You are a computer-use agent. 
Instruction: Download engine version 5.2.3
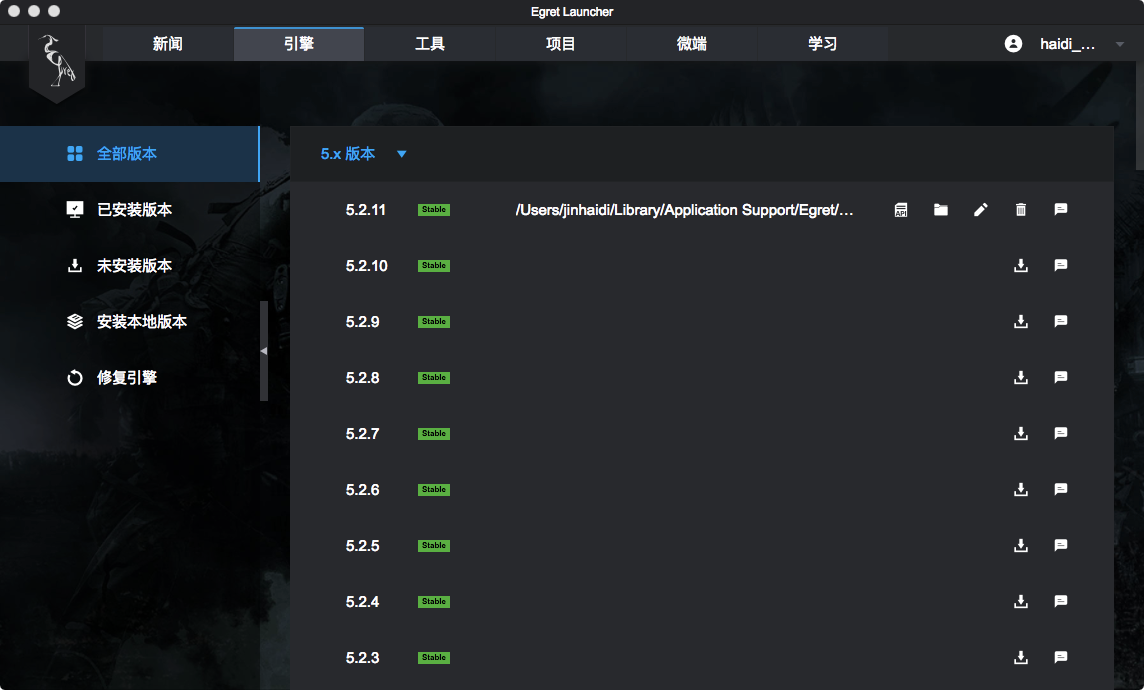click(1021, 658)
